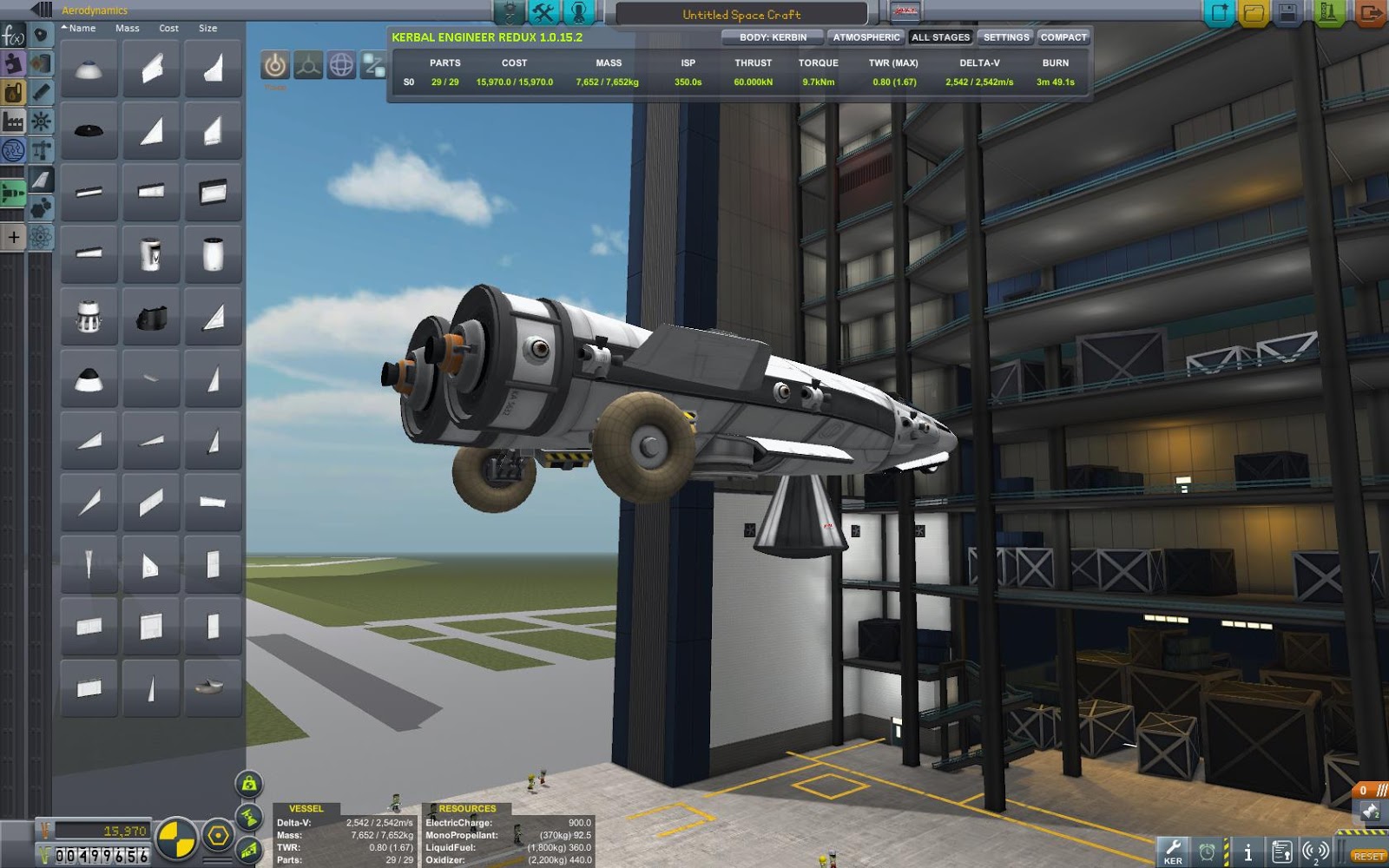Activate the Rotate gizmo tool
Viewport: 1389px width, 868px height.
[341, 65]
